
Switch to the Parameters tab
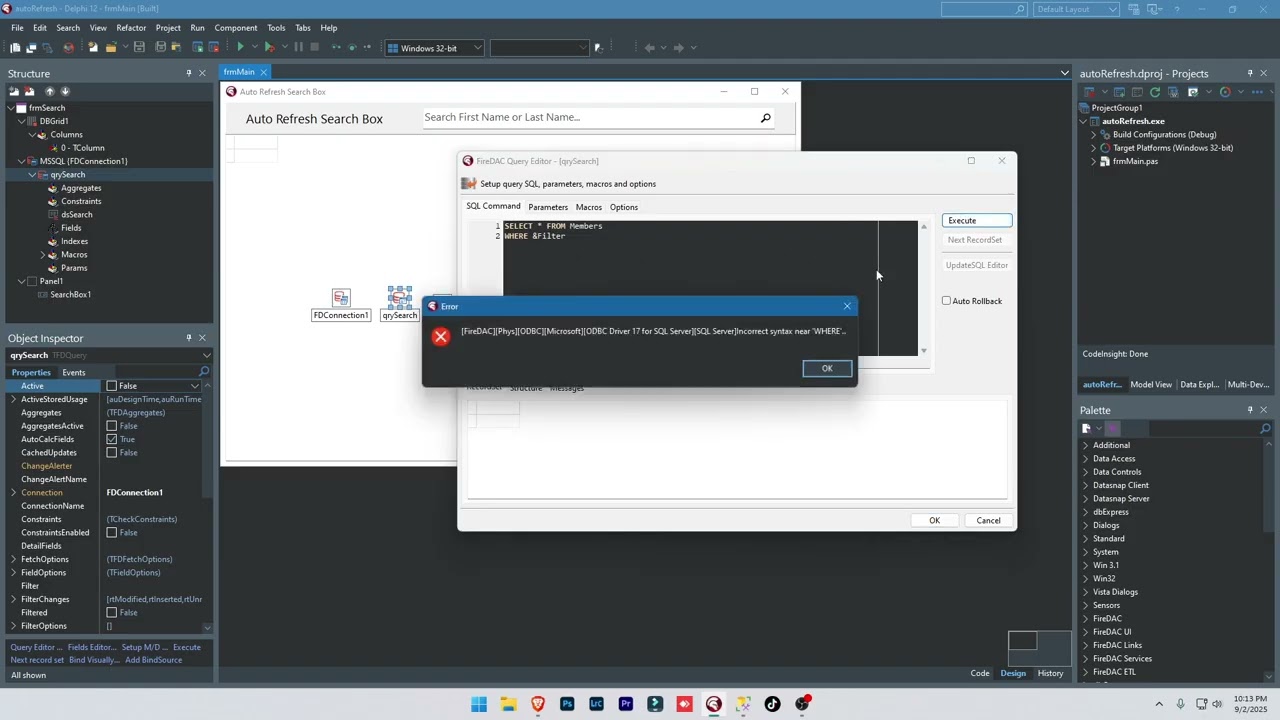pyautogui.click(x=547, y=207)
